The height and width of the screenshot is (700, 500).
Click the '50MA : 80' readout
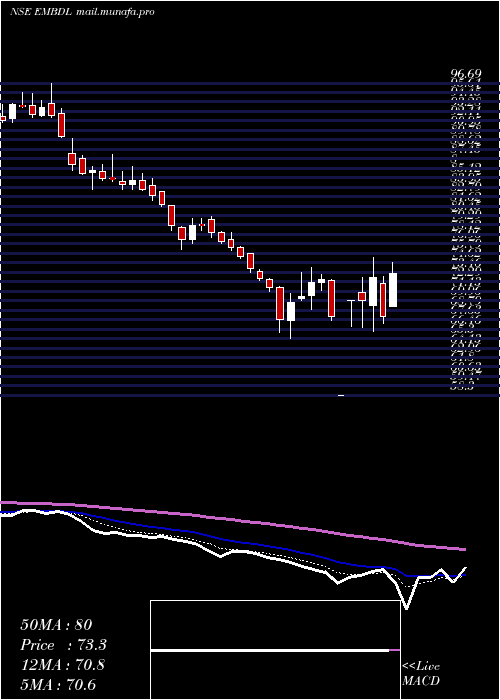pos(57,625)
